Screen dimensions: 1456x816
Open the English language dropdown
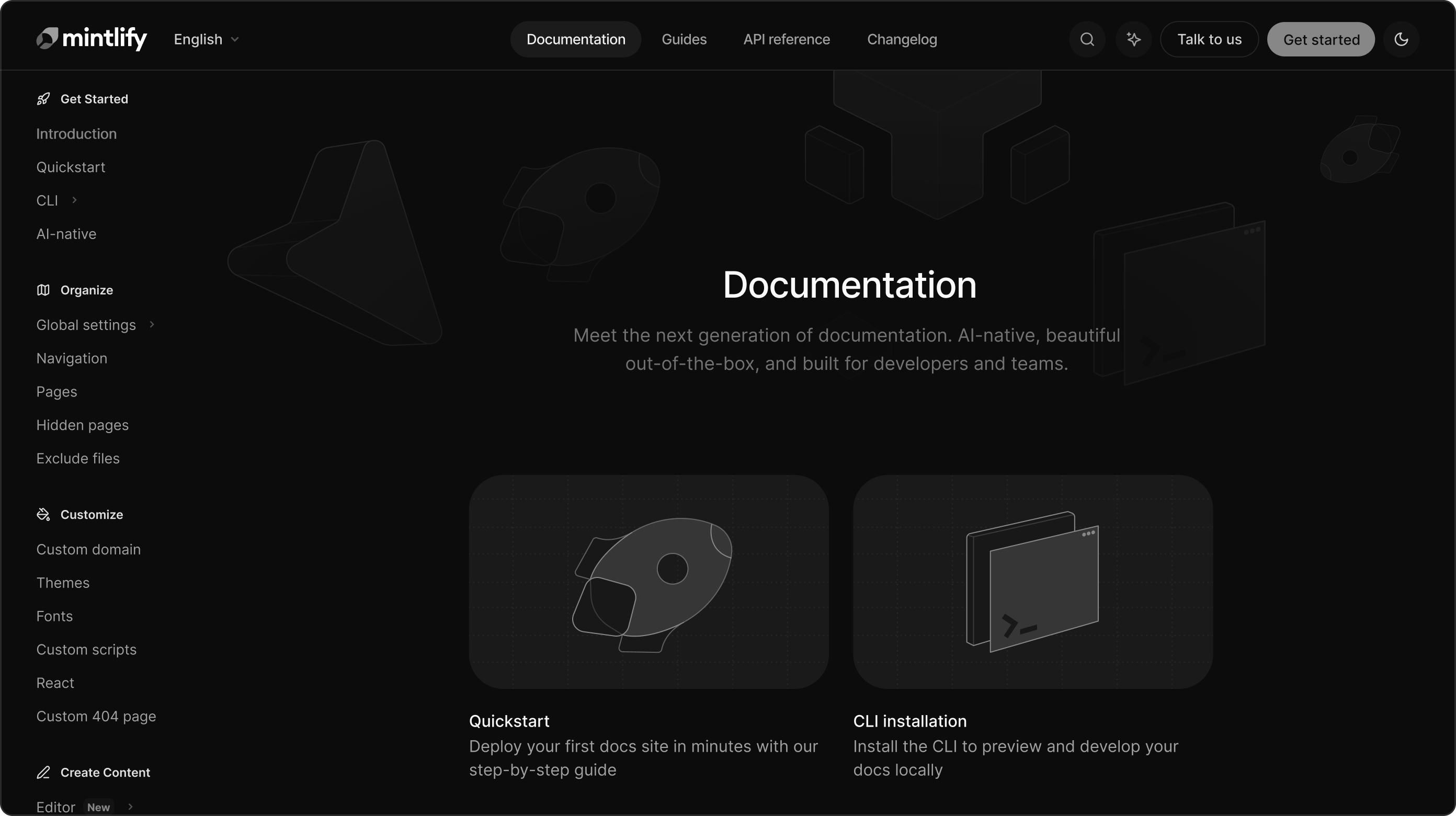(x=206, y=39)
